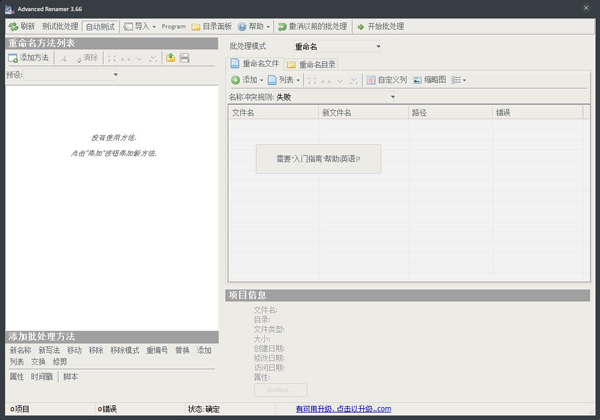The image size is (600, 420).
Task: Click move file up icon
Action: (326, 81)
